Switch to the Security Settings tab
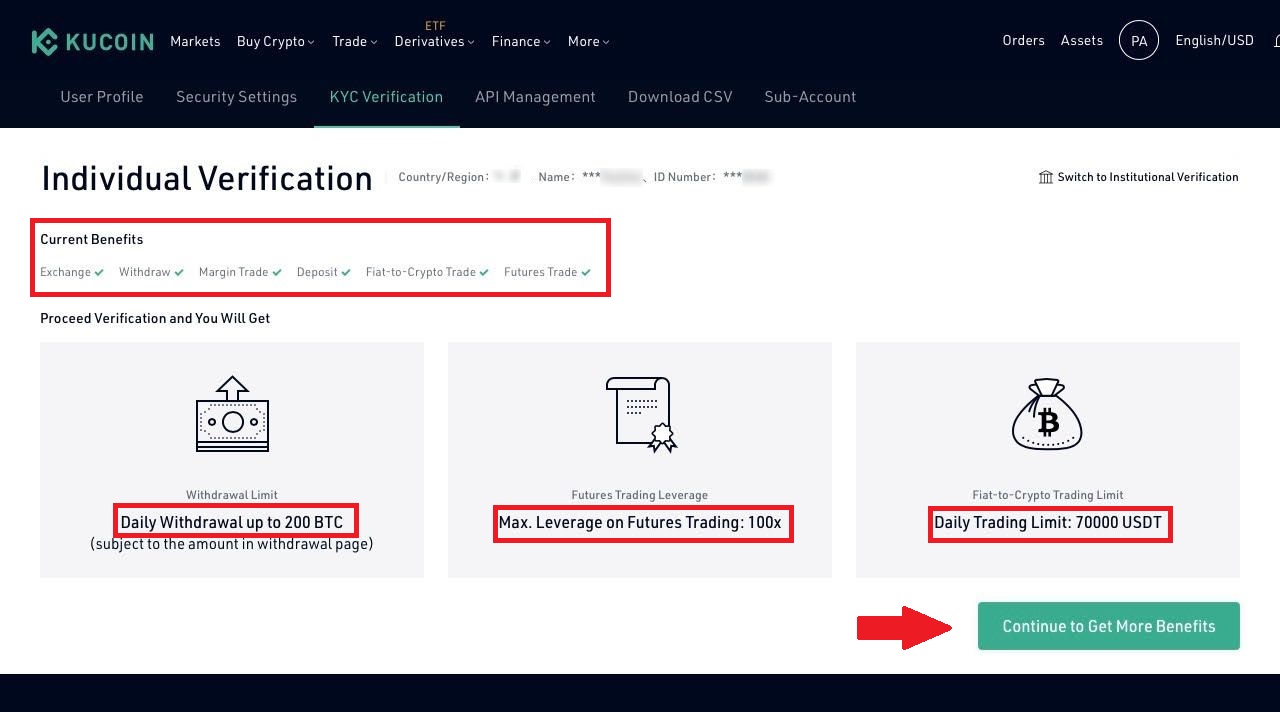1280x712 pixels. (236, 97)
